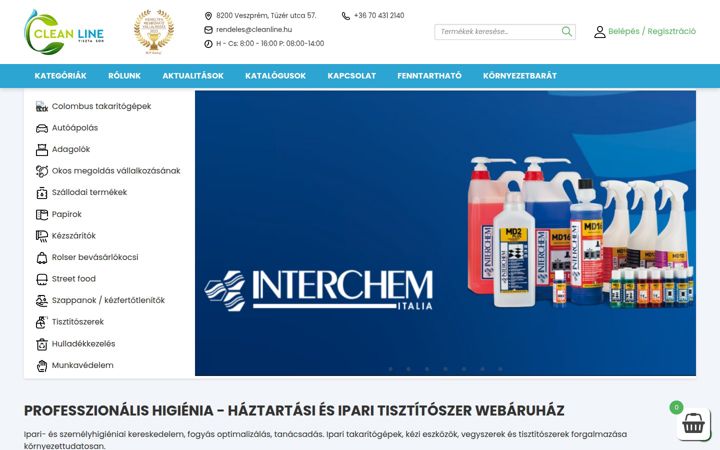The image size is (720, 450).
Task: Click the Interchem Italia banner image
Action: [445, 233]
